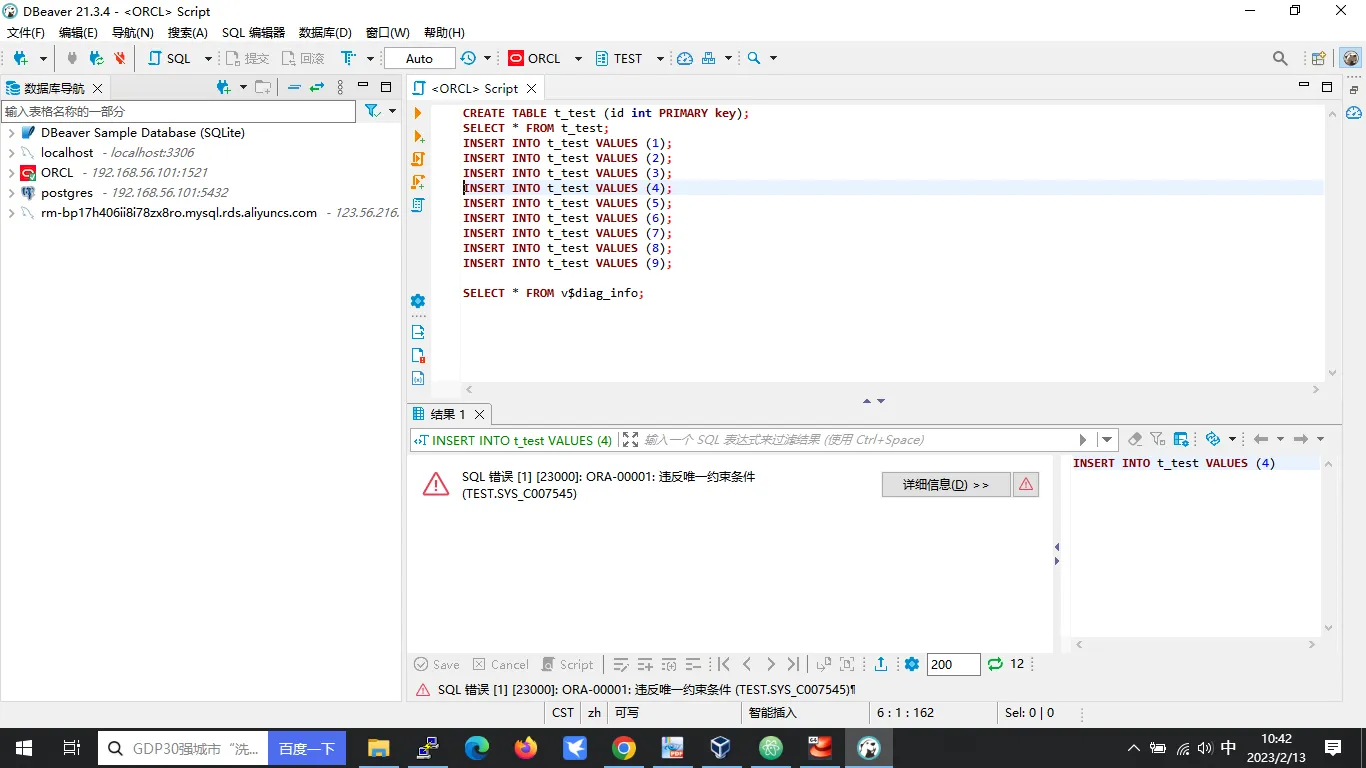
Task: Click the custom filters funnel in results
Action: [x=1157, y=439]
